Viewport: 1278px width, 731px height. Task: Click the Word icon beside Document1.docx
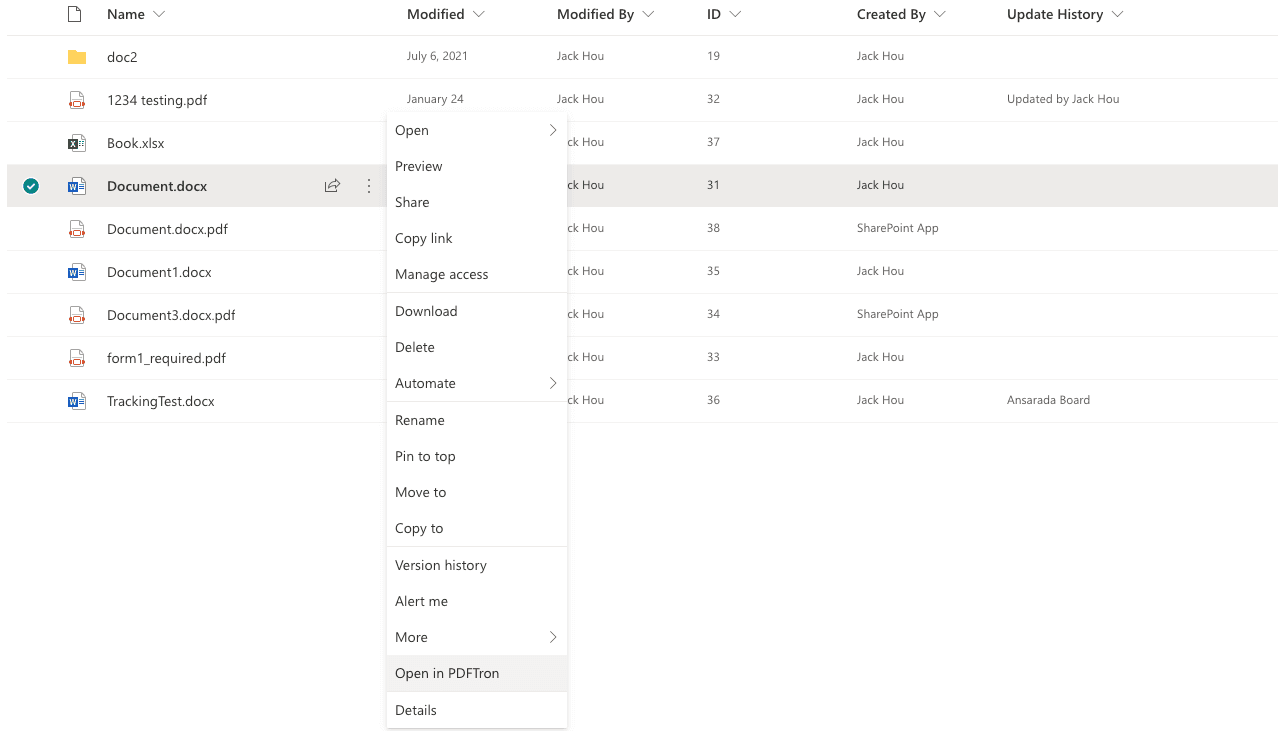pos(77,272)
